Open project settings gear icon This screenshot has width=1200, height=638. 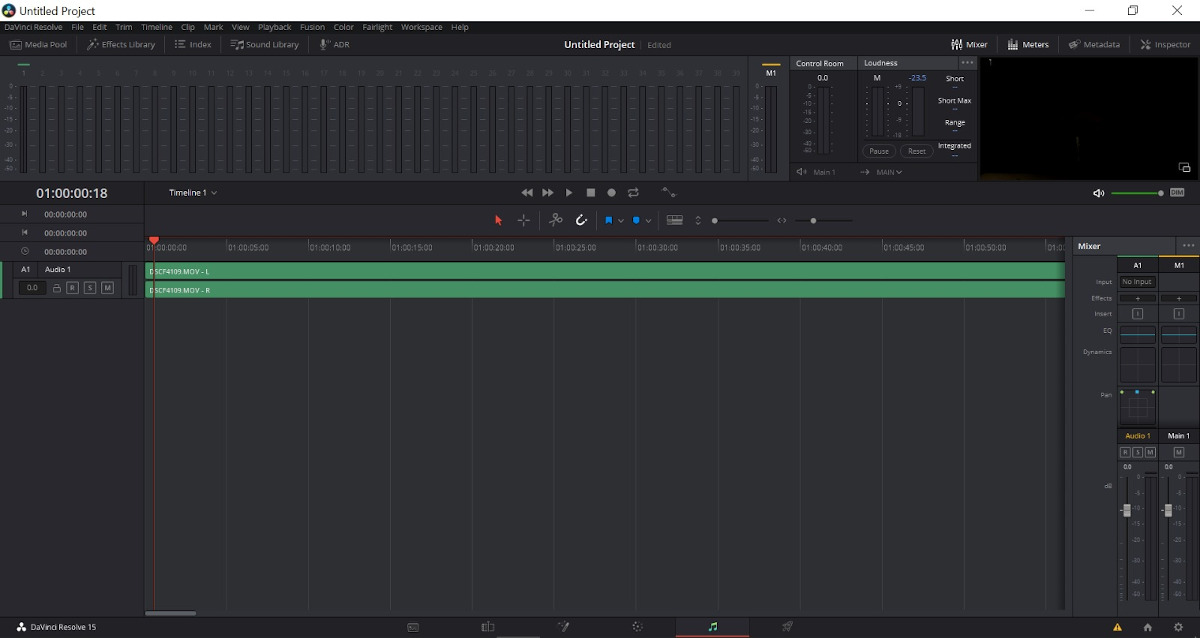coord(1178,627)
